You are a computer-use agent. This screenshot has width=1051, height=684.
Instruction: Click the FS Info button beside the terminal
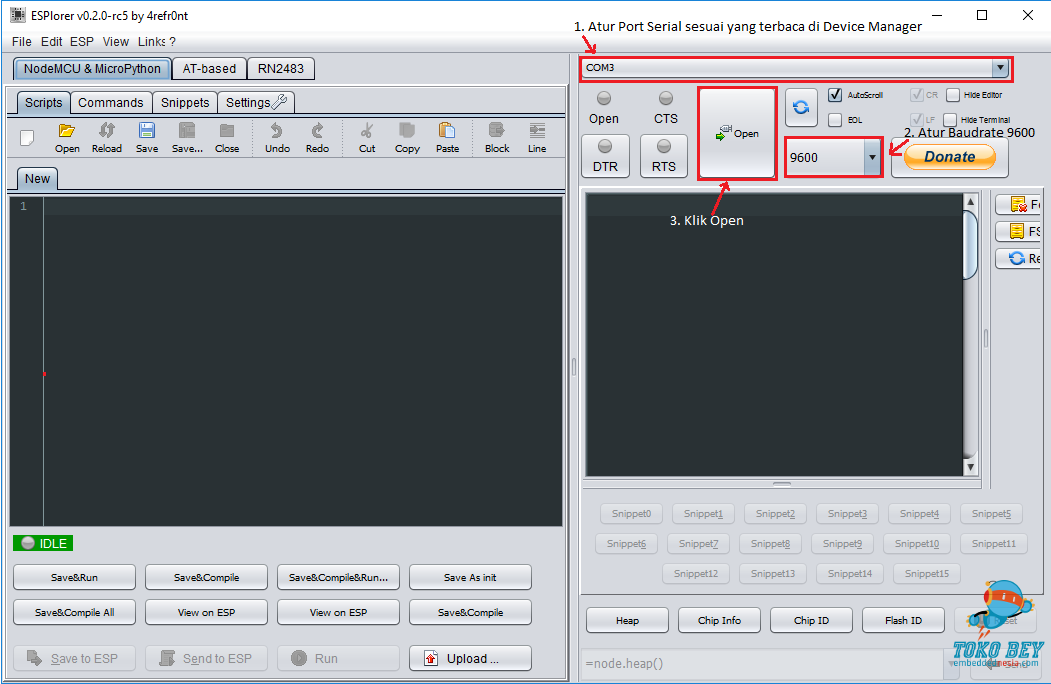click(x=1019, y=231)
